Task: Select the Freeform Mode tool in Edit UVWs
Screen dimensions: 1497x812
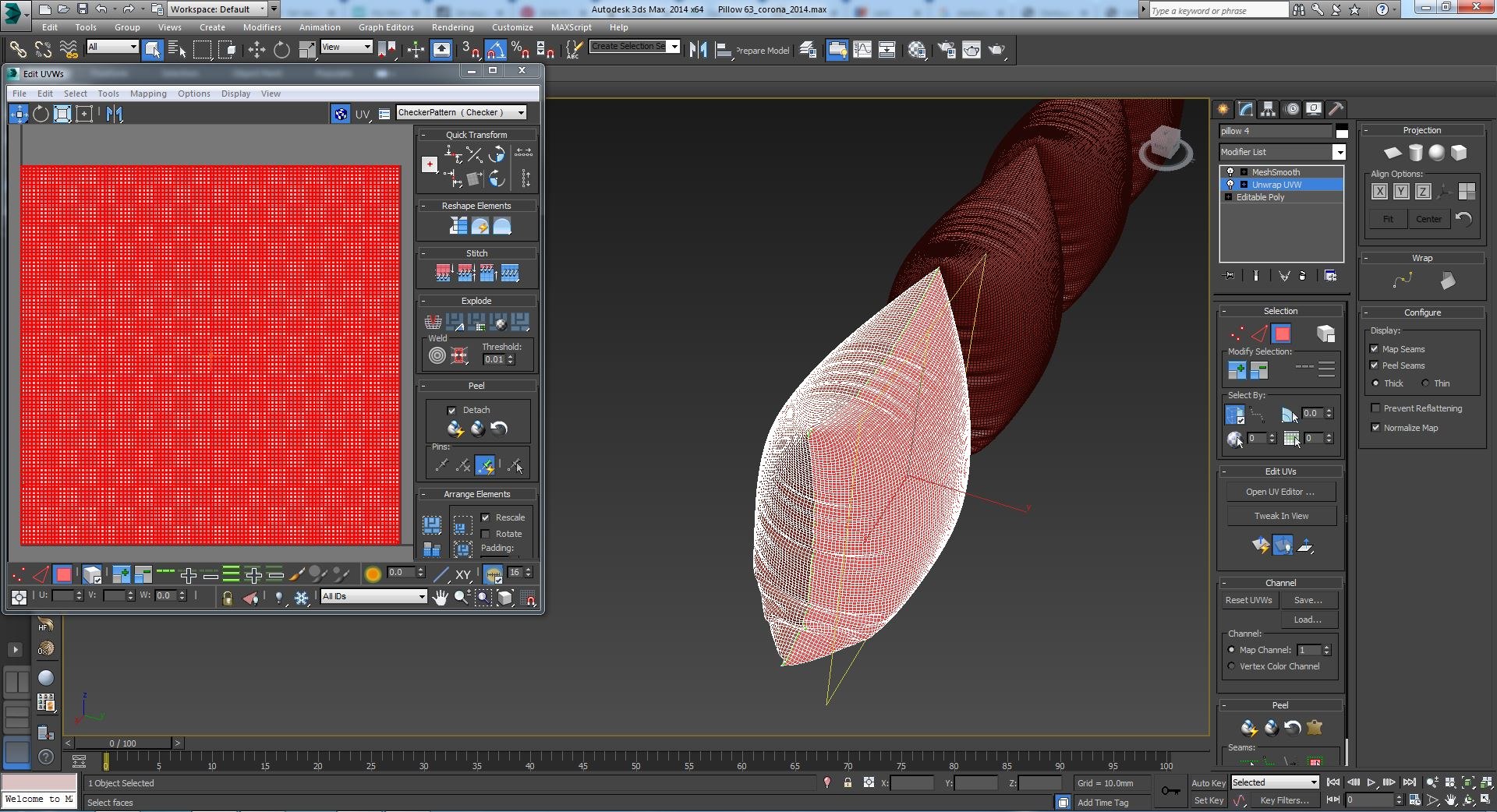Action: click(84, 114)
